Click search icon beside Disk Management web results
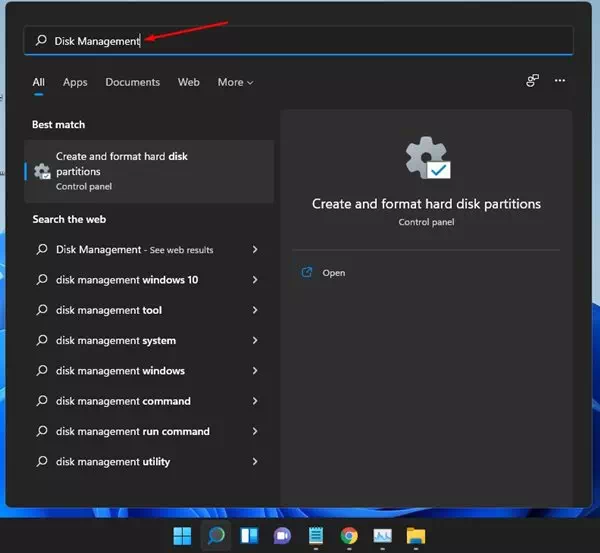This screenshot has width=600, height=553. coord(42,249)
